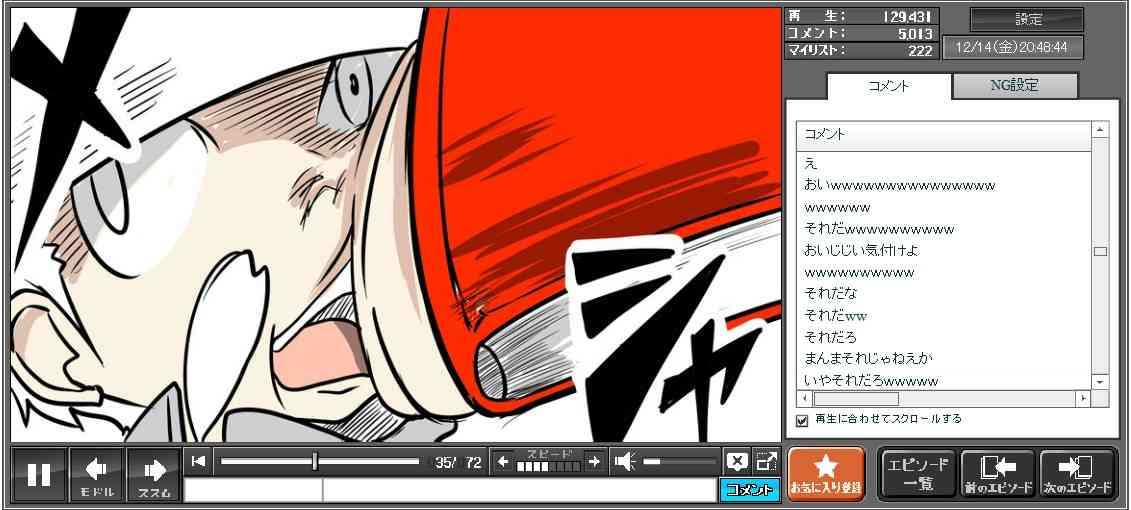The image size is (1131, 510).
Task: Toggle the scroll-with-playback checkbox
Action: pos(802,420)
